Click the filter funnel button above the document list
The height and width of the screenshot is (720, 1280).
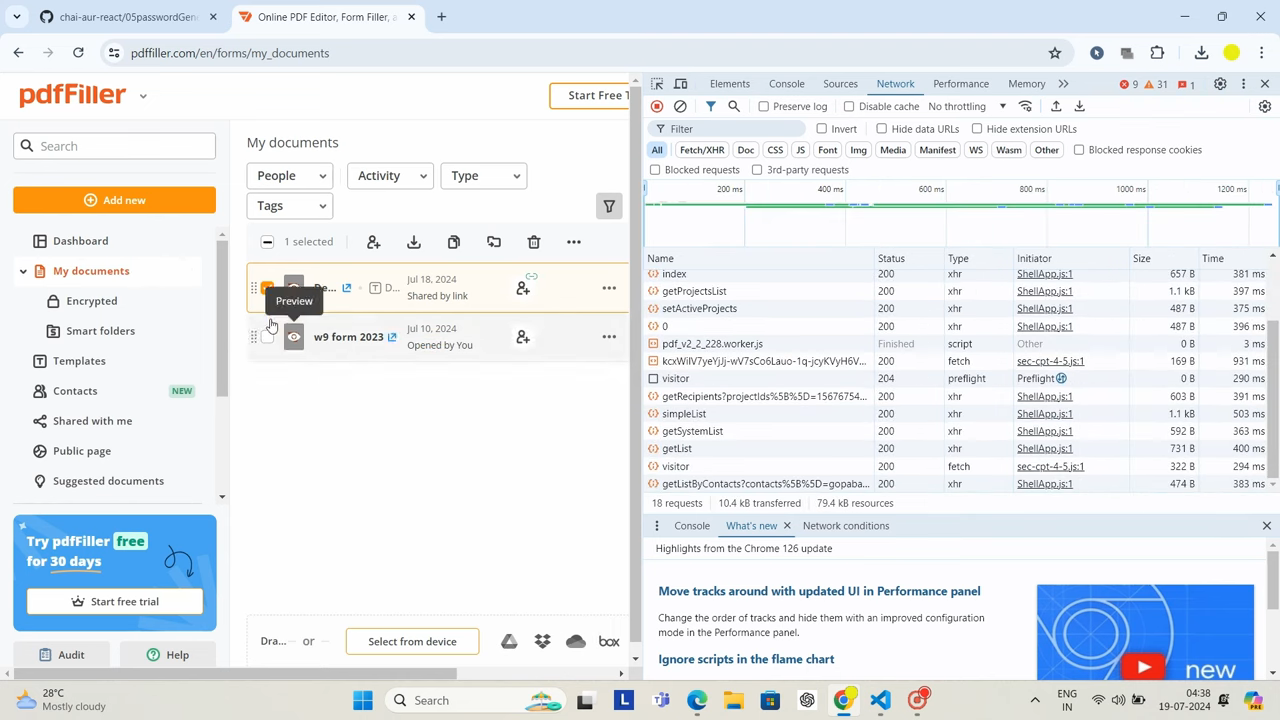pos(609,206)
